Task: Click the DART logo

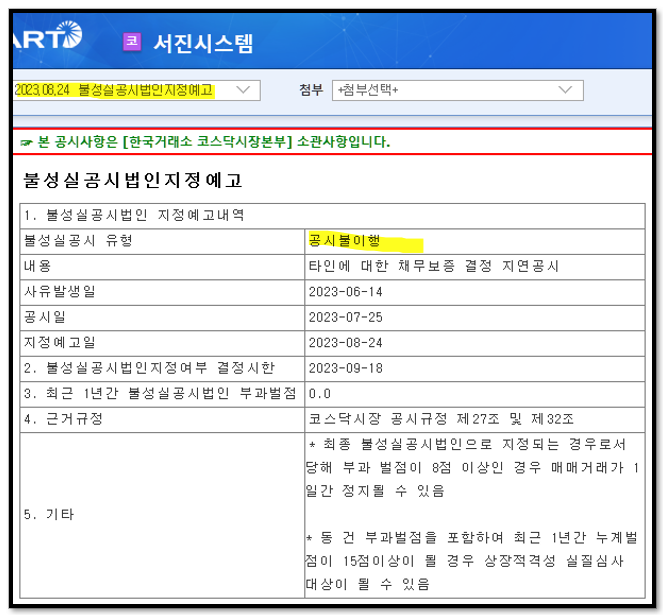Action: tap(48, 36)
